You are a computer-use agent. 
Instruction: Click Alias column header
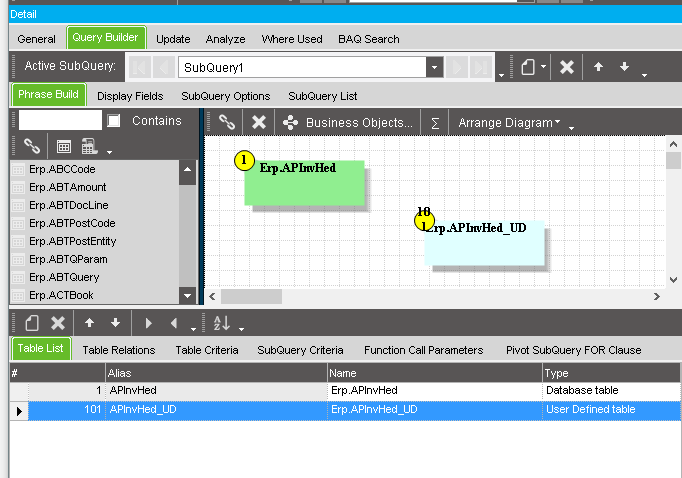(216, 373)
